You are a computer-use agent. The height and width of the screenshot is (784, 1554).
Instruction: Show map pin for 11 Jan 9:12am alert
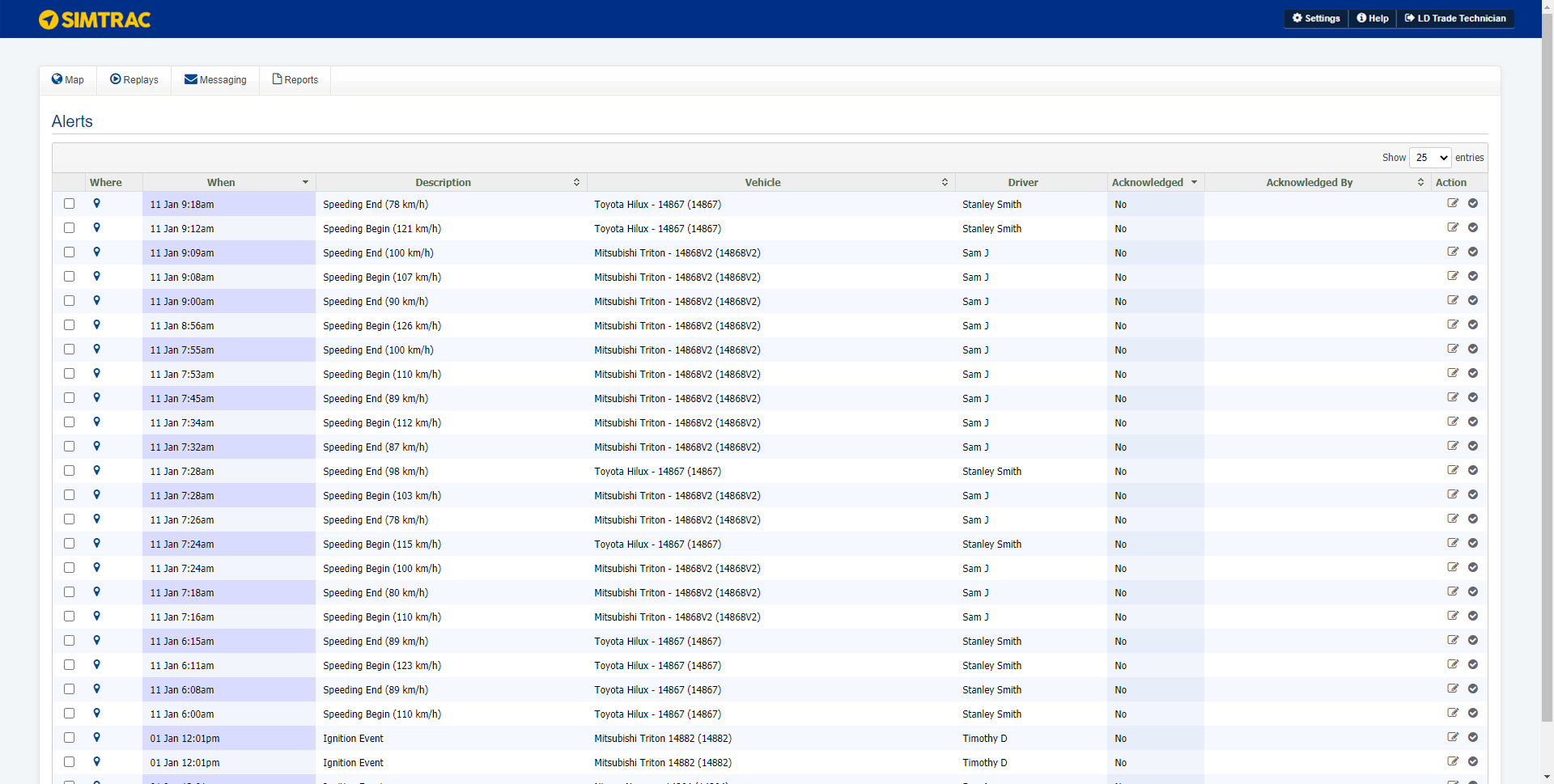(96, 228)
